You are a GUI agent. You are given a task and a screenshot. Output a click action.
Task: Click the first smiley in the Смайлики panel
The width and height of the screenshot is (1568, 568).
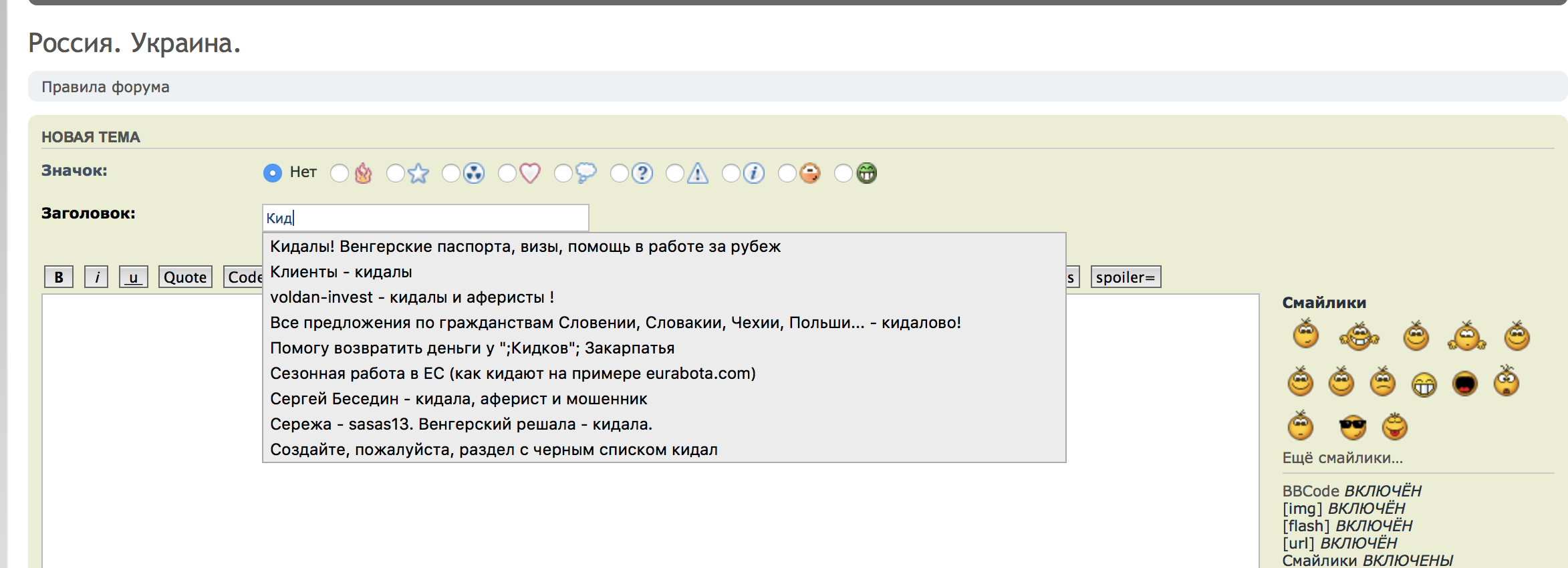[1305, 335]
